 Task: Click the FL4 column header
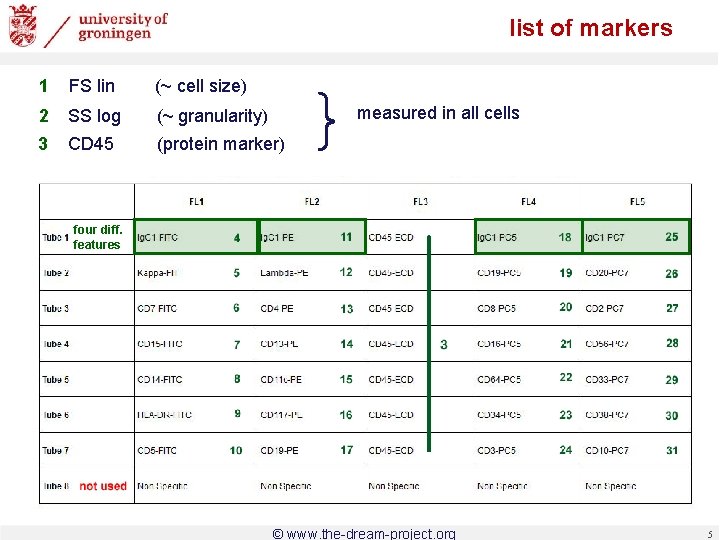click(529, 202)
